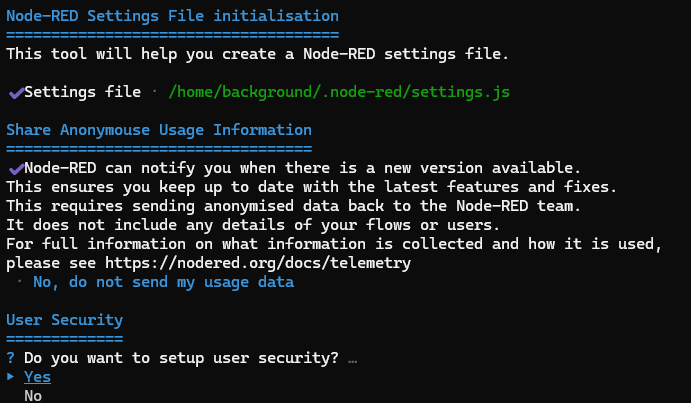Click the User Security section heading
691x403 pixels.
[x=65, y=320]
